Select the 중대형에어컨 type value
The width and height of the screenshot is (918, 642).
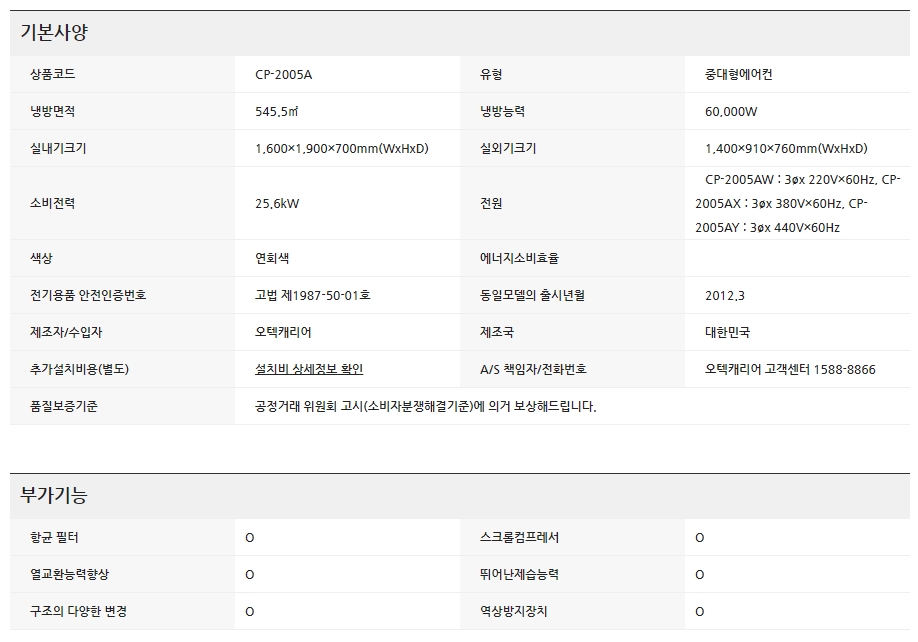pyautogui.click(x=738, y=75)
